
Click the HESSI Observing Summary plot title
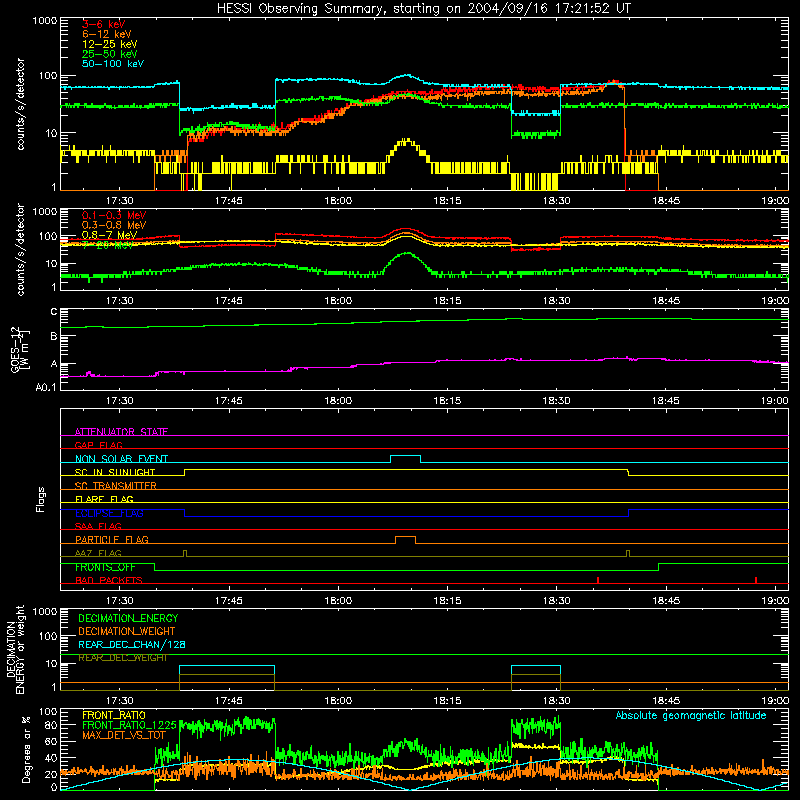coord(424,8)
